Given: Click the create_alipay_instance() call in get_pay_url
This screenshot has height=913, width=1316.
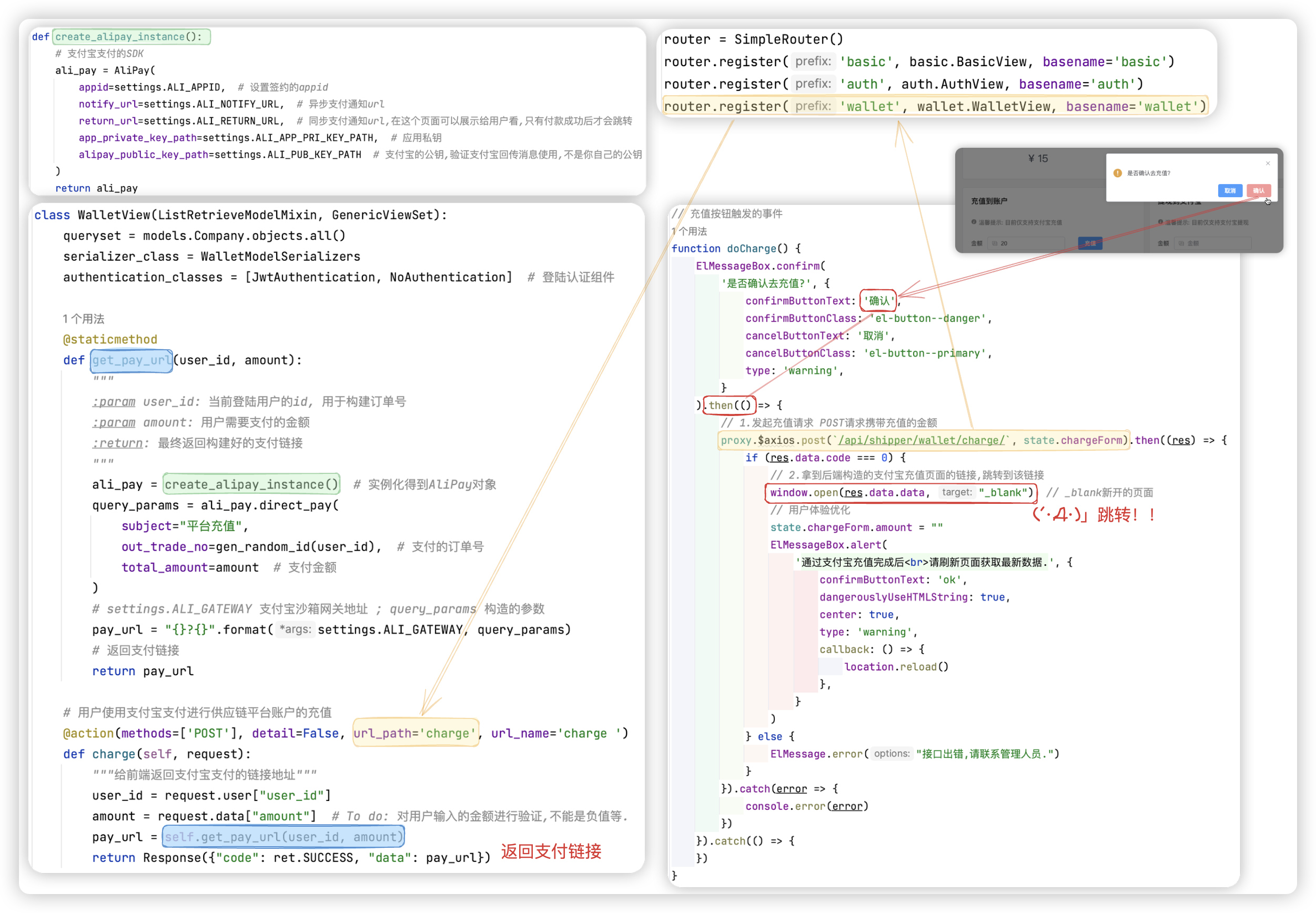Looking at the screenshot, I should pos(251,484).
